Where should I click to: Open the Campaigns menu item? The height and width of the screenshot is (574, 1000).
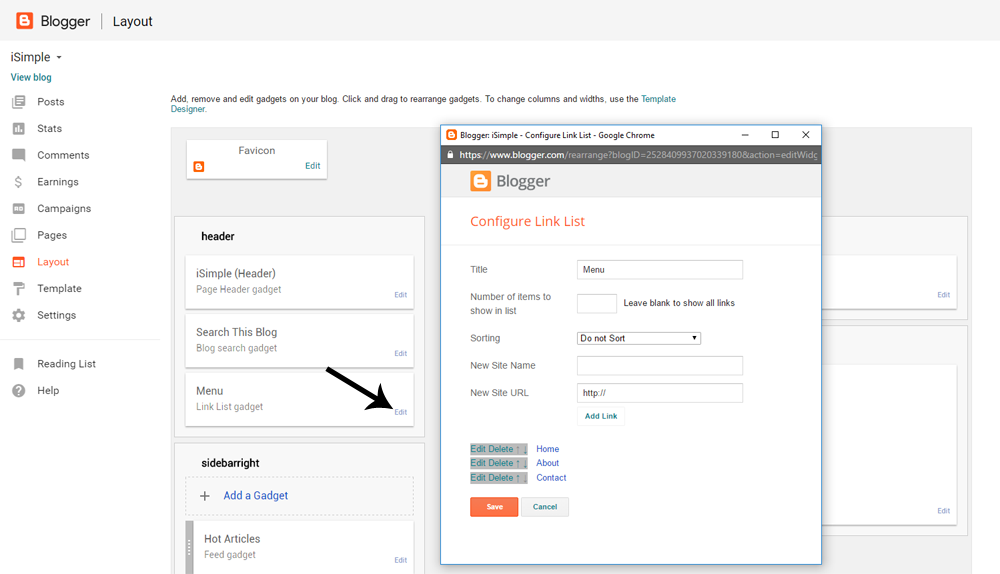64,209
